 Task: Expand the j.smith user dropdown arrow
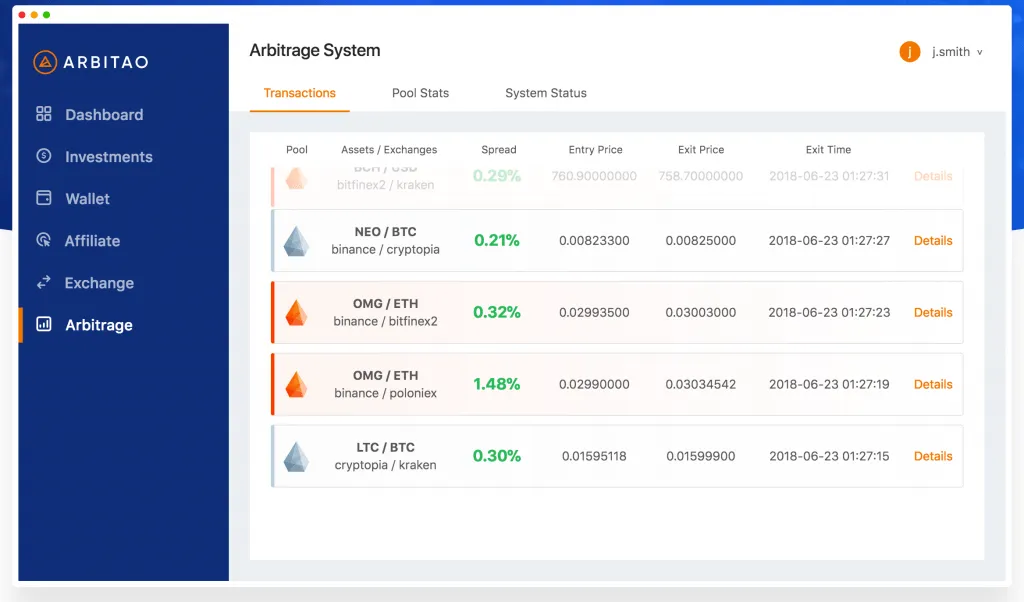[x=980, y=52]
